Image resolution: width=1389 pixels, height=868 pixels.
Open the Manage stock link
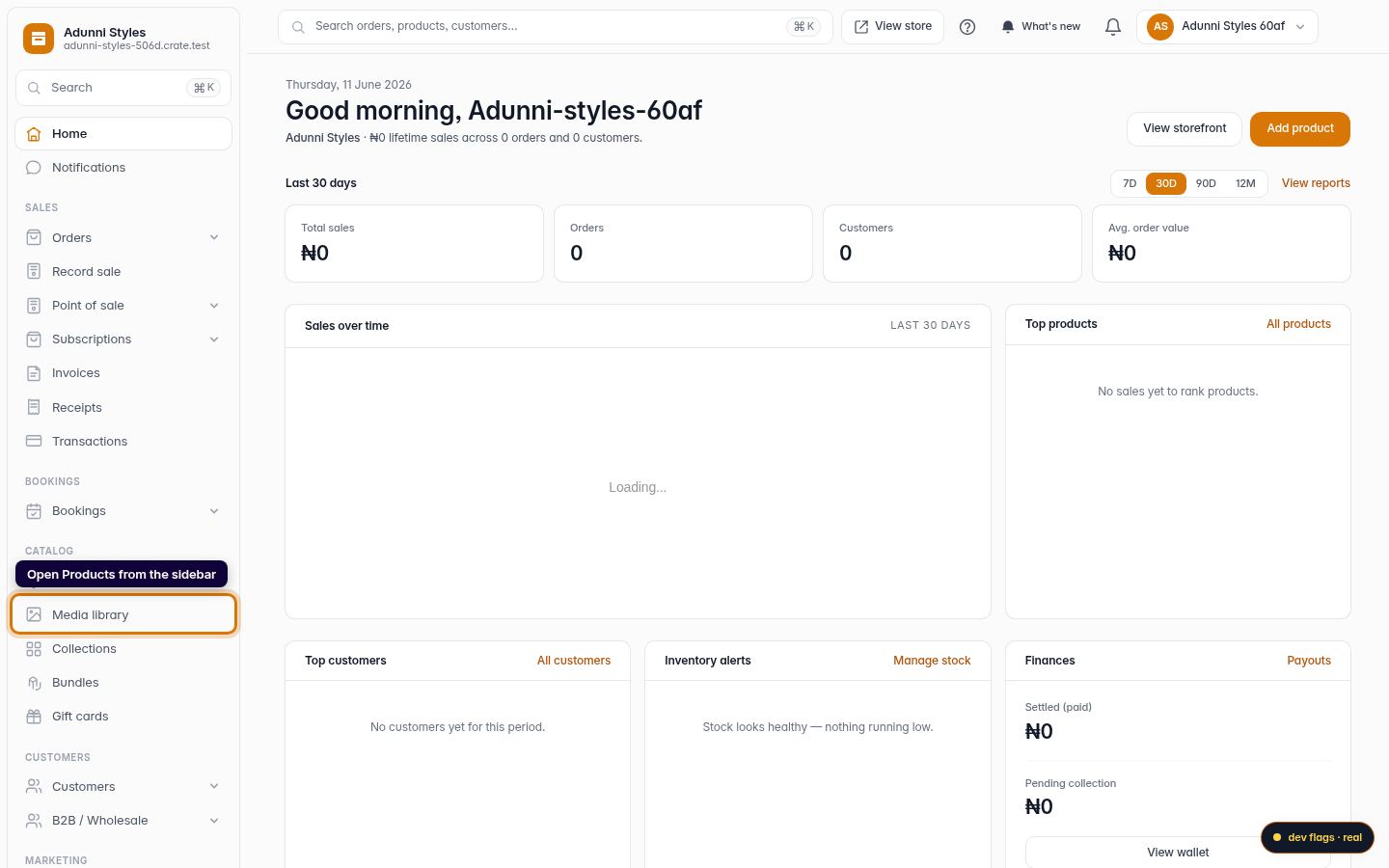point(932,661)
